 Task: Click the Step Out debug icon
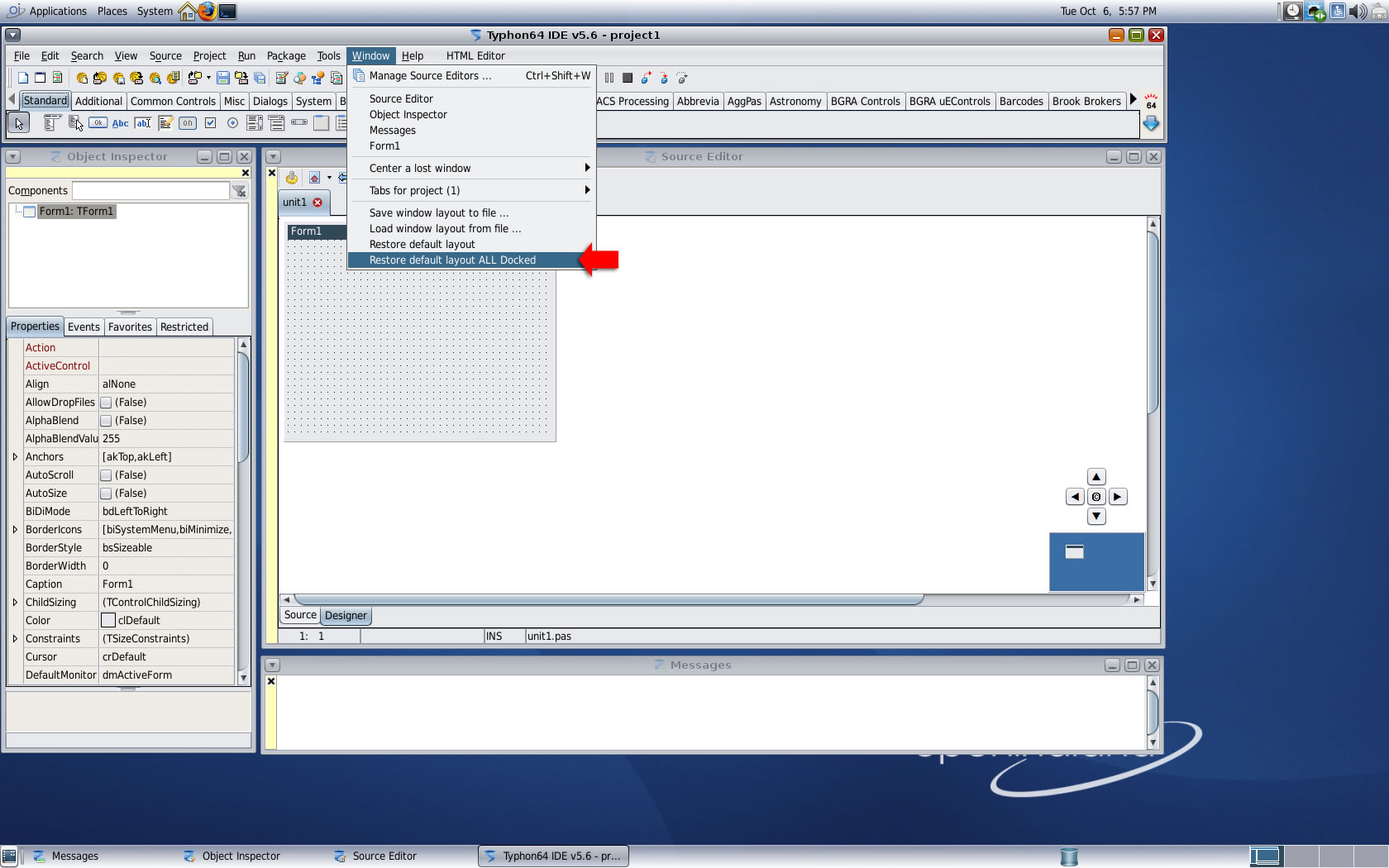[682, 78]
